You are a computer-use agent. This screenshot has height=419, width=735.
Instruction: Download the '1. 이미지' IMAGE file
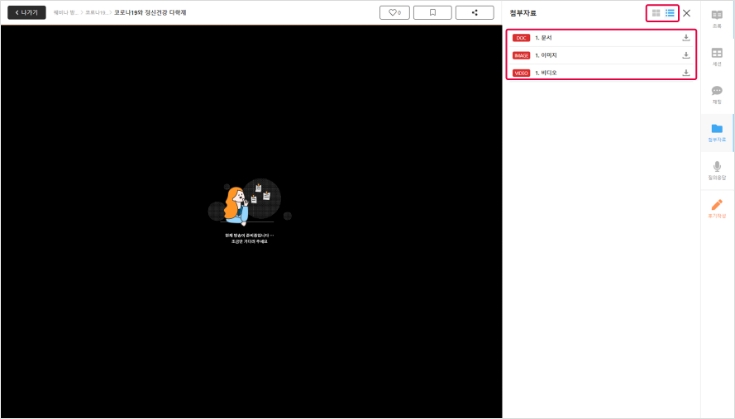click(686, 55)
